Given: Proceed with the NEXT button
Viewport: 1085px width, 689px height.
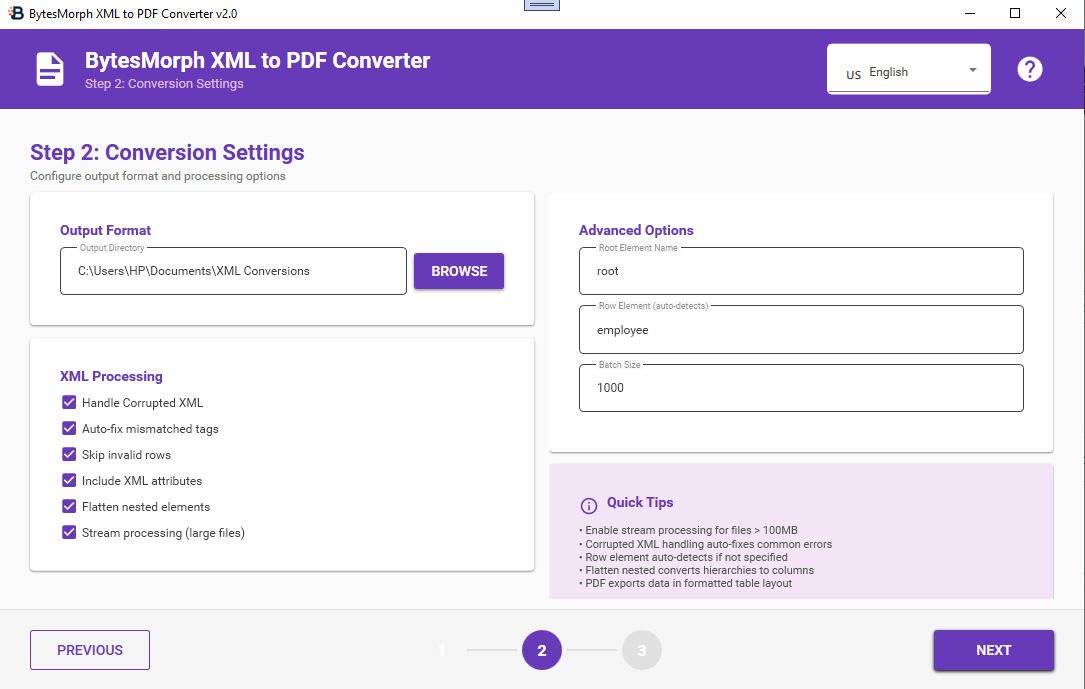Looking at the screenshot, I should 993,650.
